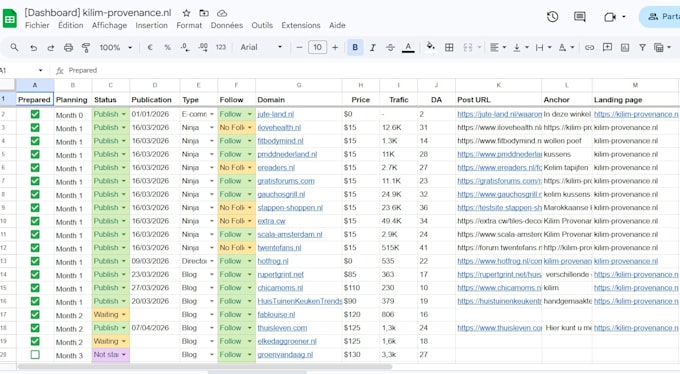Viewport: 680px width, 374px height.
Task: Start a video call
Action: (610, 17)
